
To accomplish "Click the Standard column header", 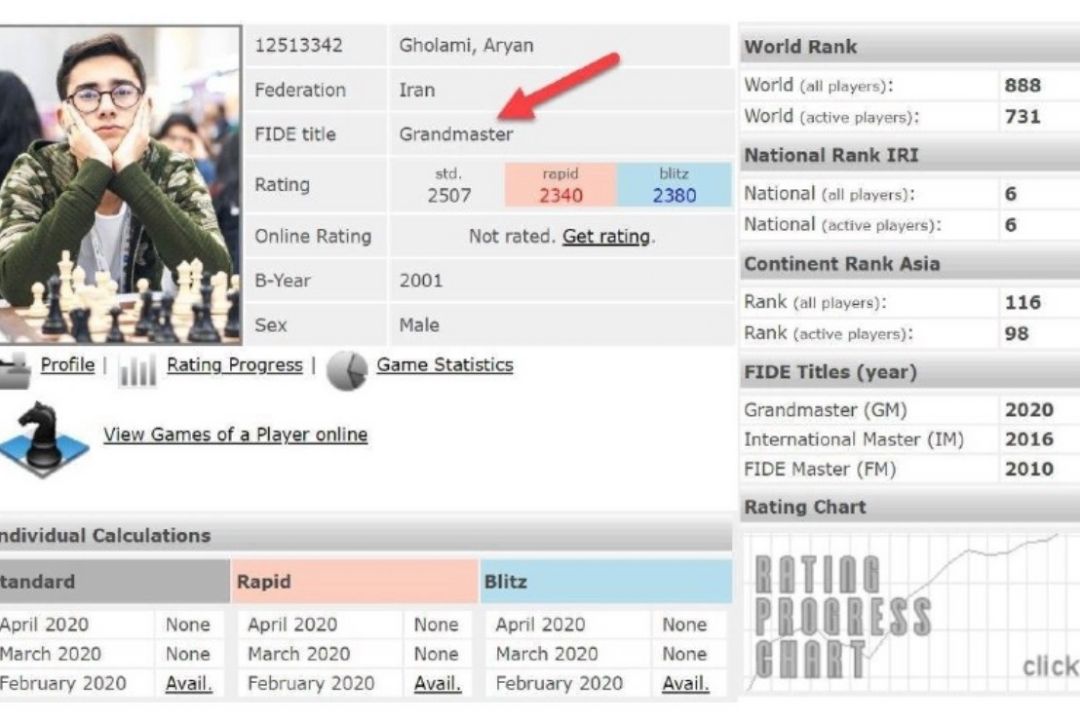I will (114, 582).
